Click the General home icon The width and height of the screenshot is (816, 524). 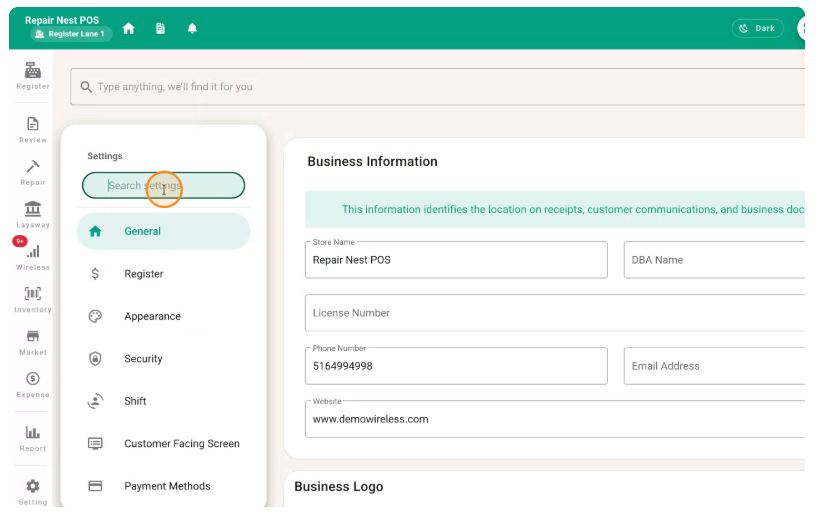pyautogui.click(x=95, y=231)
